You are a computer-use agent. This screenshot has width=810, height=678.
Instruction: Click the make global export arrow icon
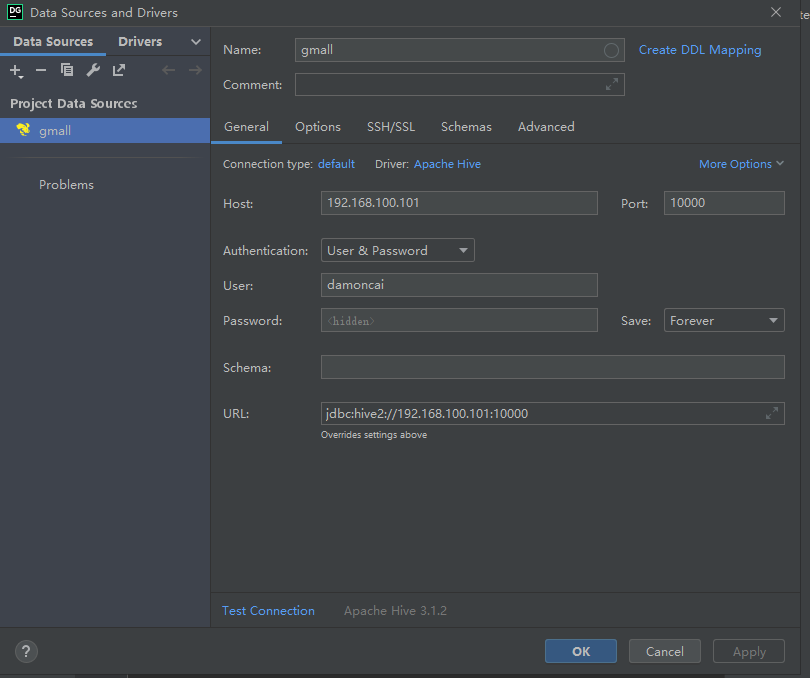click(x=119, y=70)
